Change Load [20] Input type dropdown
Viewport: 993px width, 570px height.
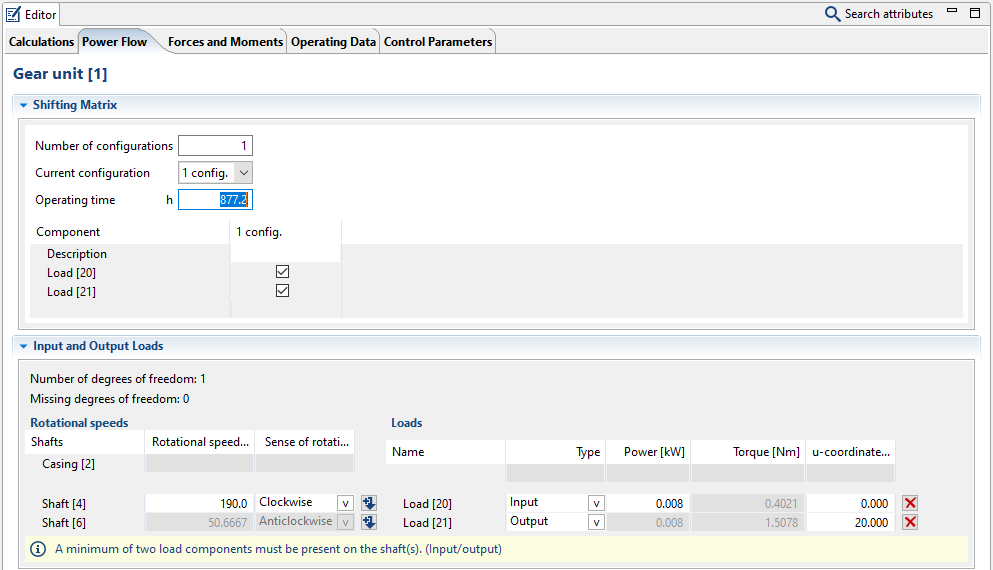[596, 503]
